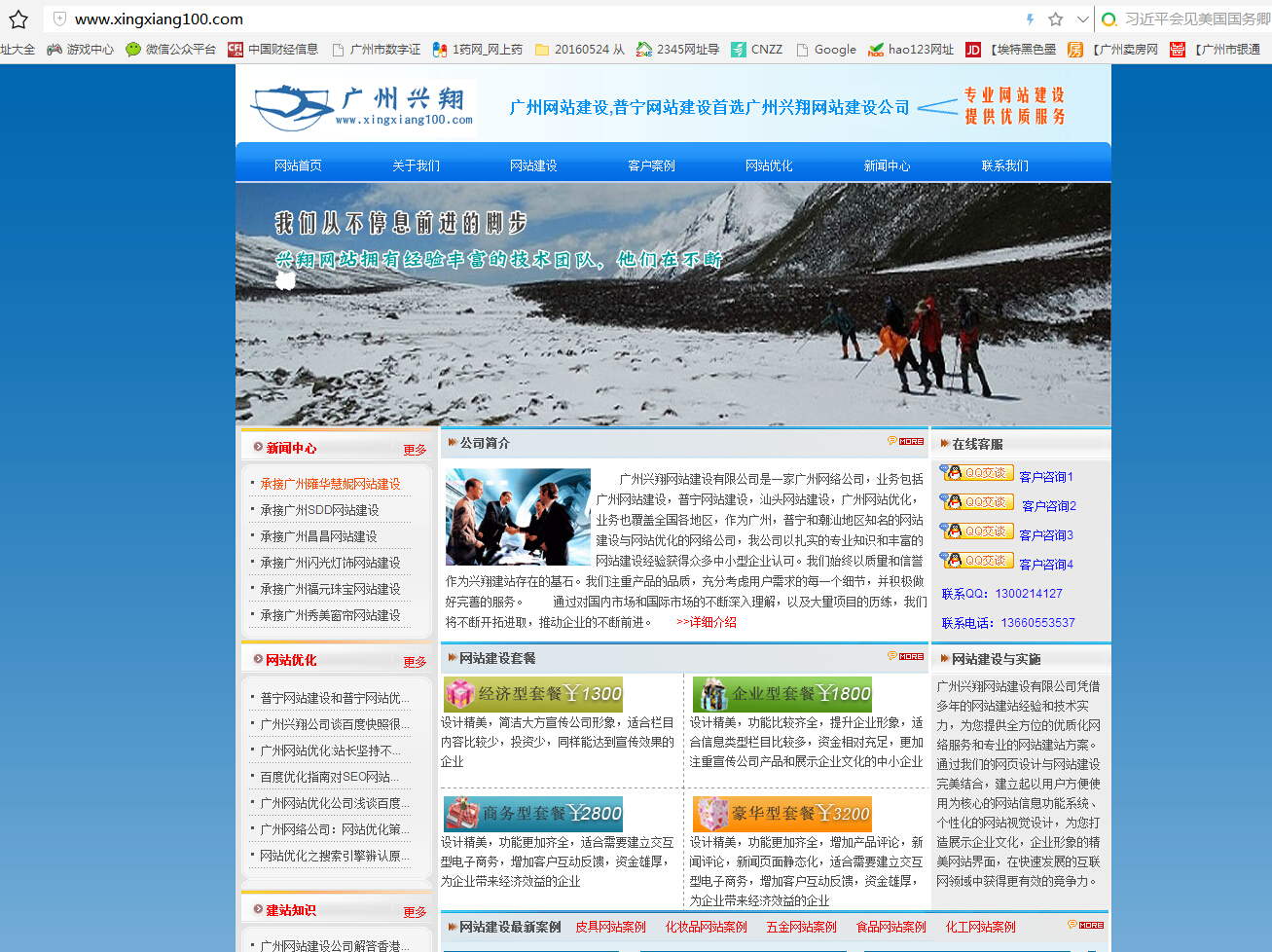The width and height of the screenshot is (1272, 952).
Task: Switch to 化妆品网站案例 category
Action: pyautogui.click(x=707, y=927)
